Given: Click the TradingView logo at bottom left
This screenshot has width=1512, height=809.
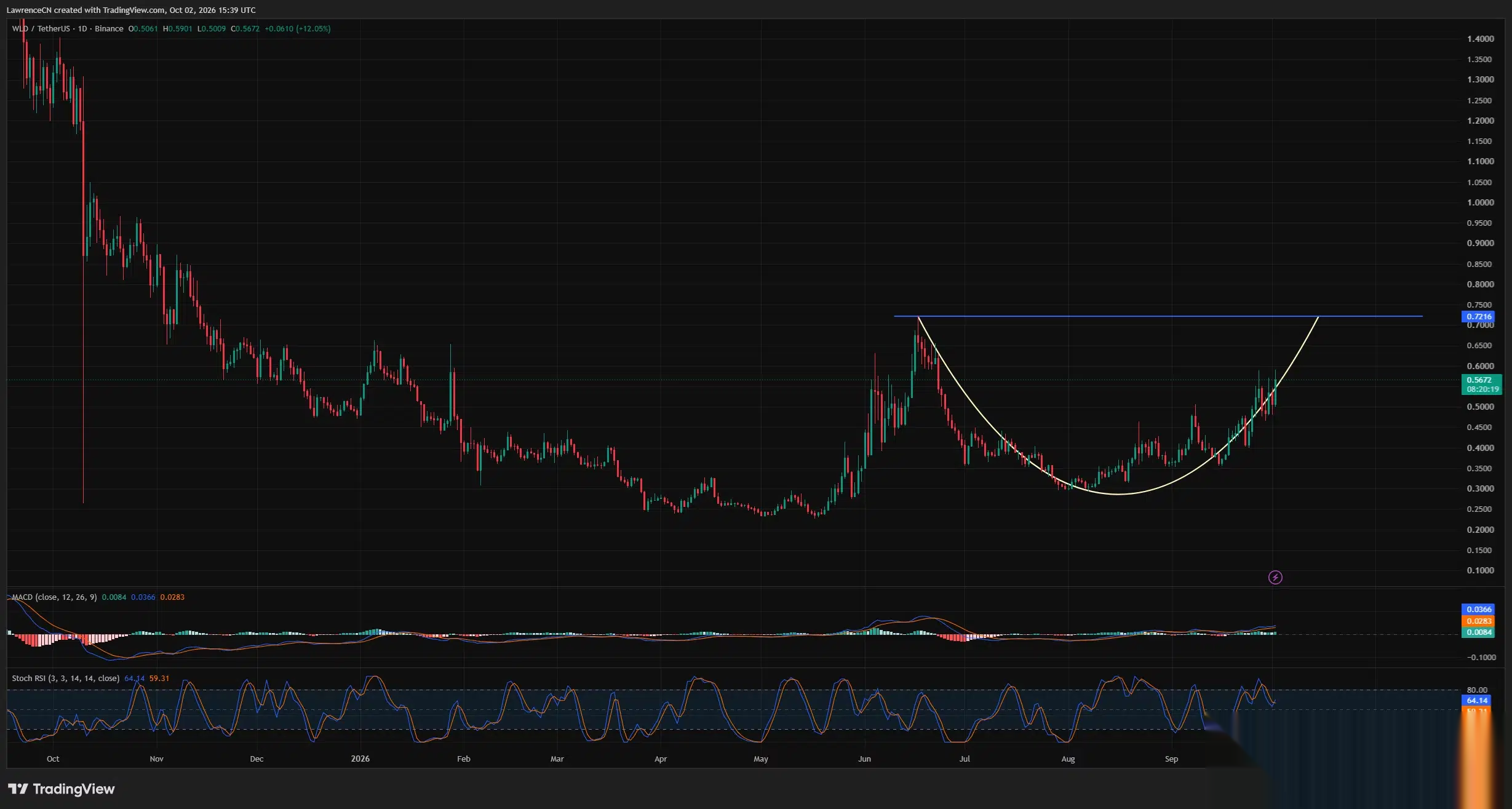Looking at the screenshot, I should coord(61,789).
